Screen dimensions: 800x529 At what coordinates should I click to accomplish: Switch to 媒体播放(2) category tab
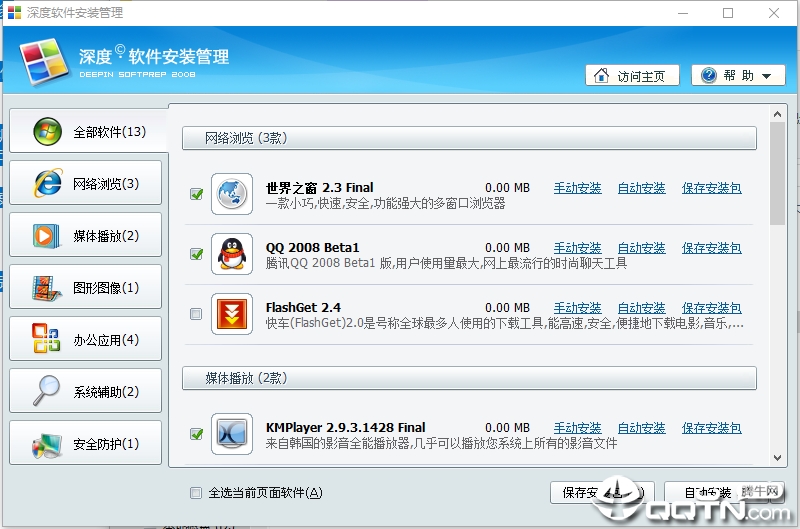(x=85, y=235)
